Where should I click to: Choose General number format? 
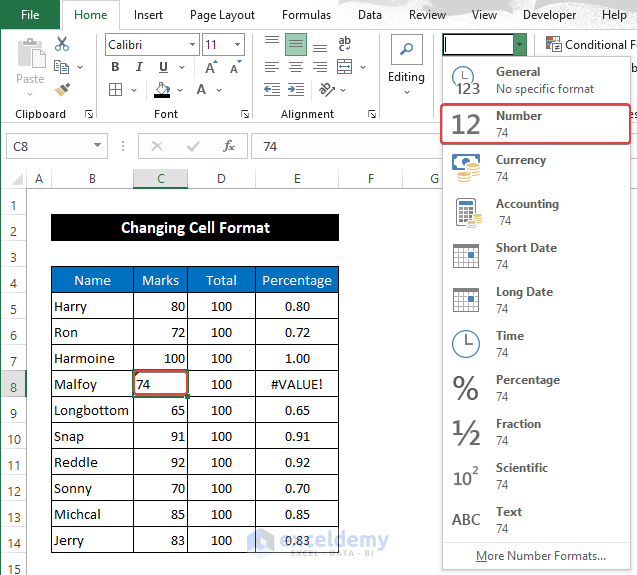click(536, 80)
